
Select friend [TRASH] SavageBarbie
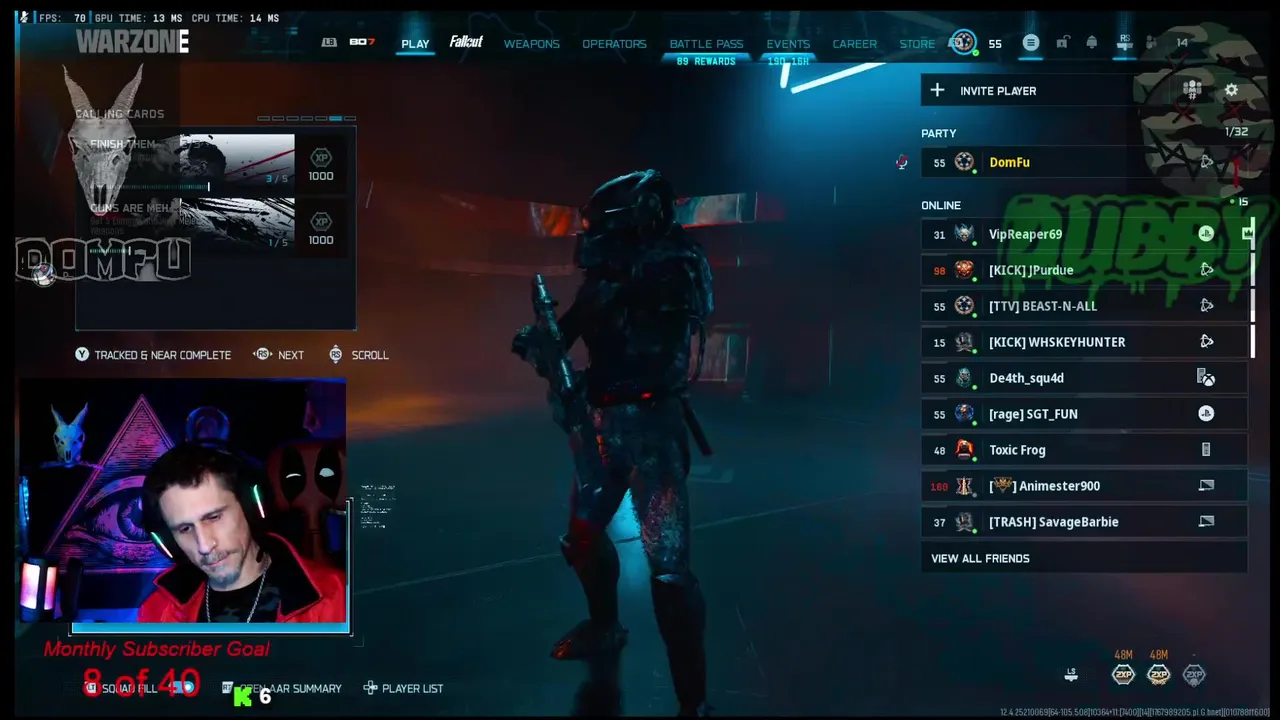point(1084,522)
